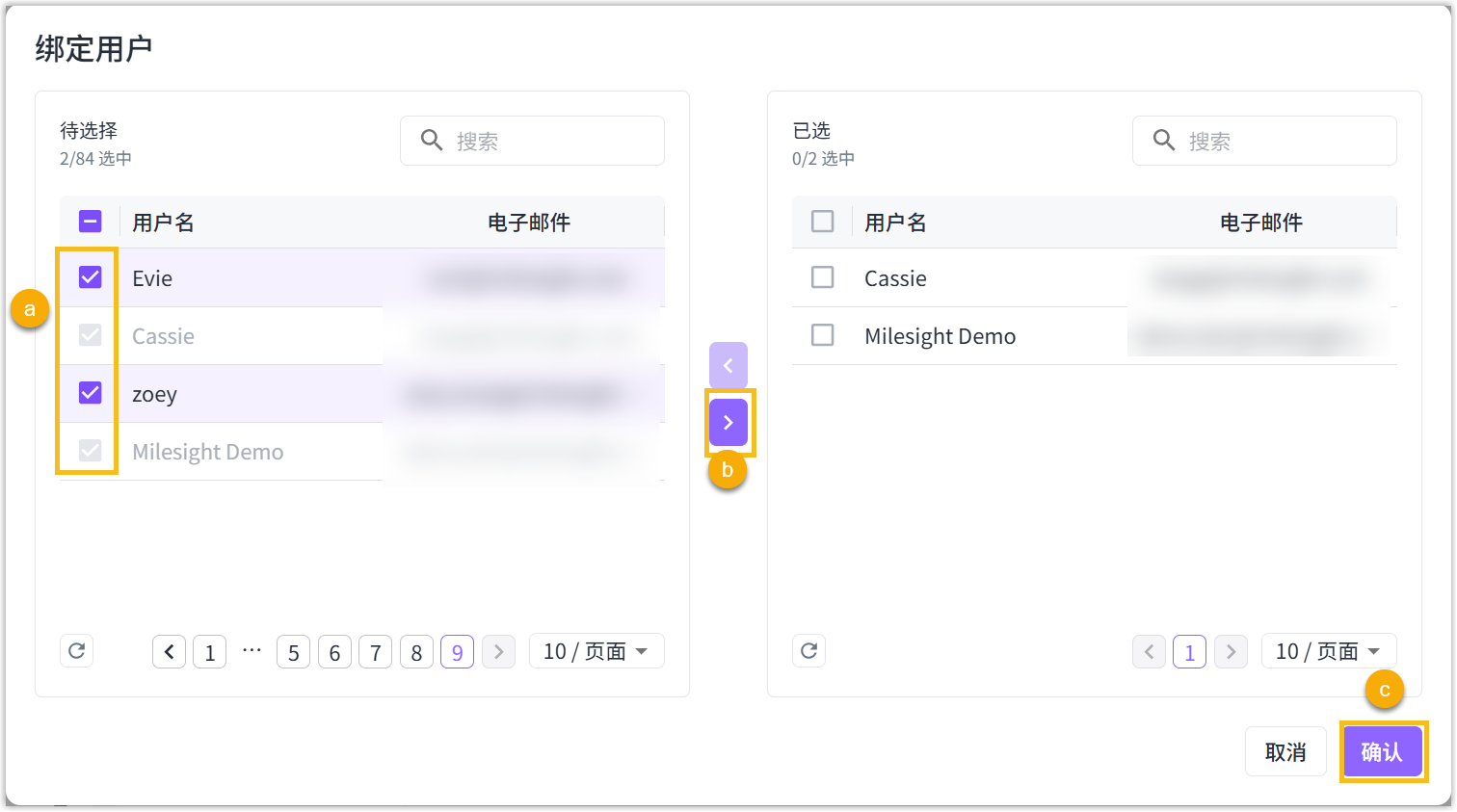Refresh the 已选 user list
1457x812 pixels.
809,651
